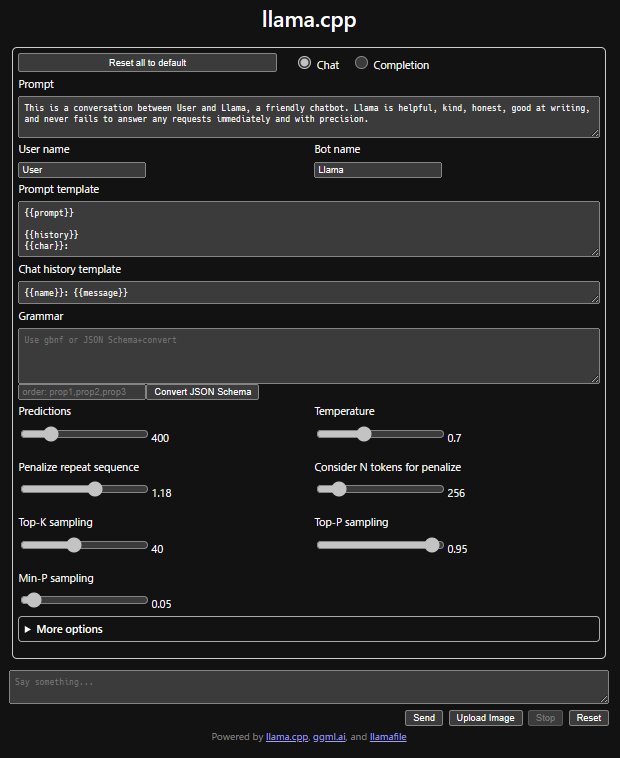The width and height of the screenshot is (620, 758).
Task: Click the Predictions value 400
Action: click(160, 438)
